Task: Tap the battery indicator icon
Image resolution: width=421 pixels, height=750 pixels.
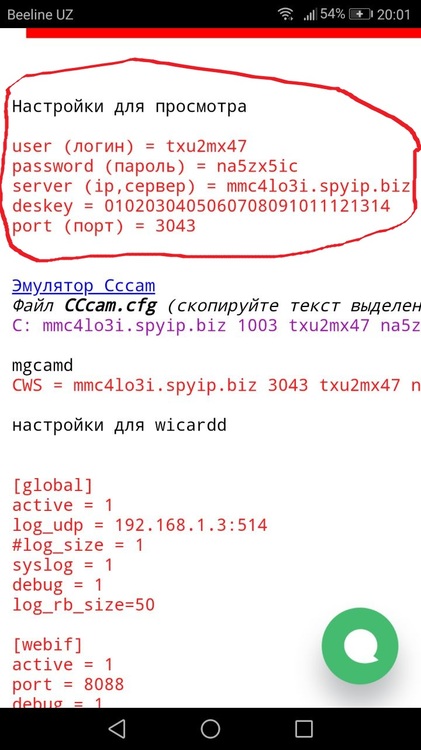Action: pyautogui.click(x=361, y=14)
